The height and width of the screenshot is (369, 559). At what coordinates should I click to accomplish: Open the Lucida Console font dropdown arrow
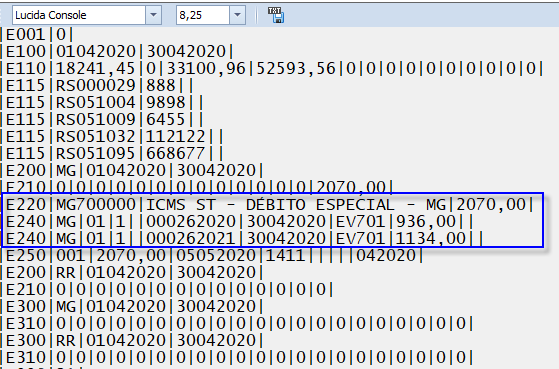[x=153, y=15]
